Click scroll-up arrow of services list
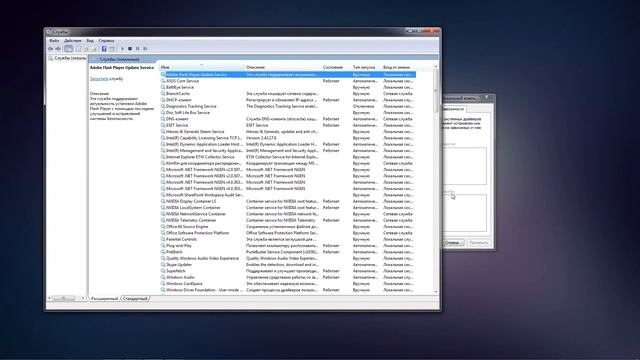The width and height of the screenshot is (640, 360). coord(436,67)
